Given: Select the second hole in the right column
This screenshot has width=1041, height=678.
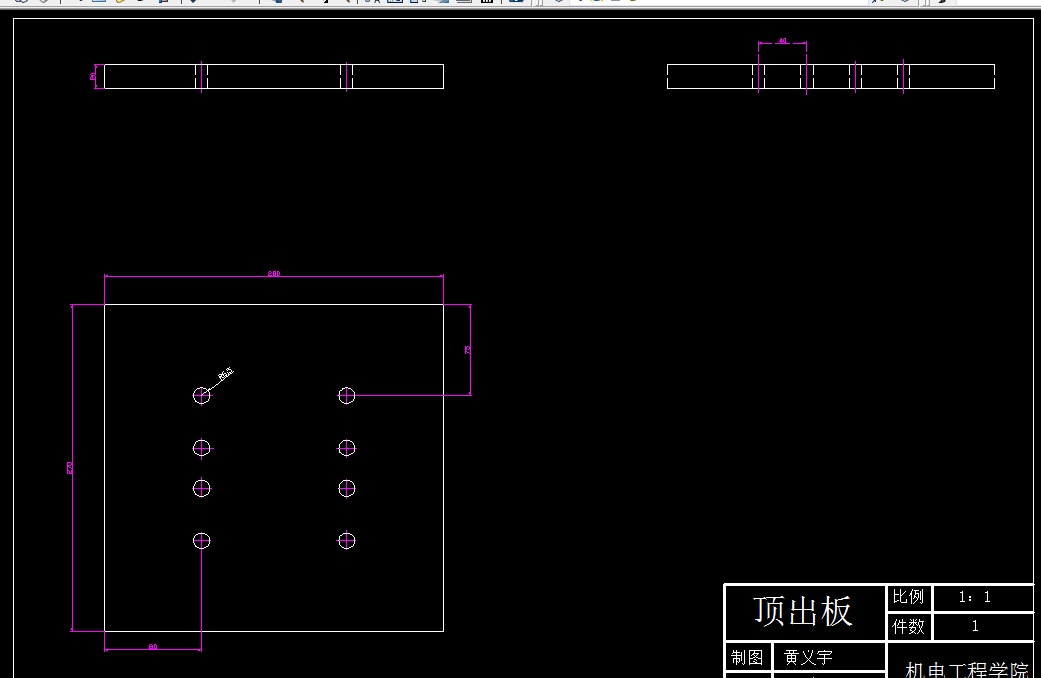Looking at the screenshot, I should (347, 448).
